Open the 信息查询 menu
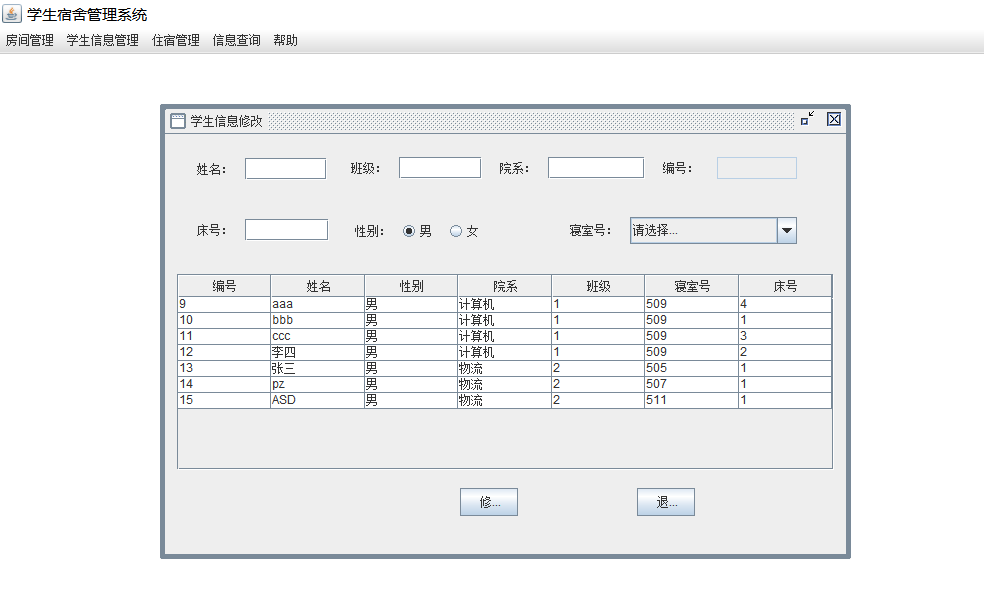The image size is (984, 616). (237, 41)
